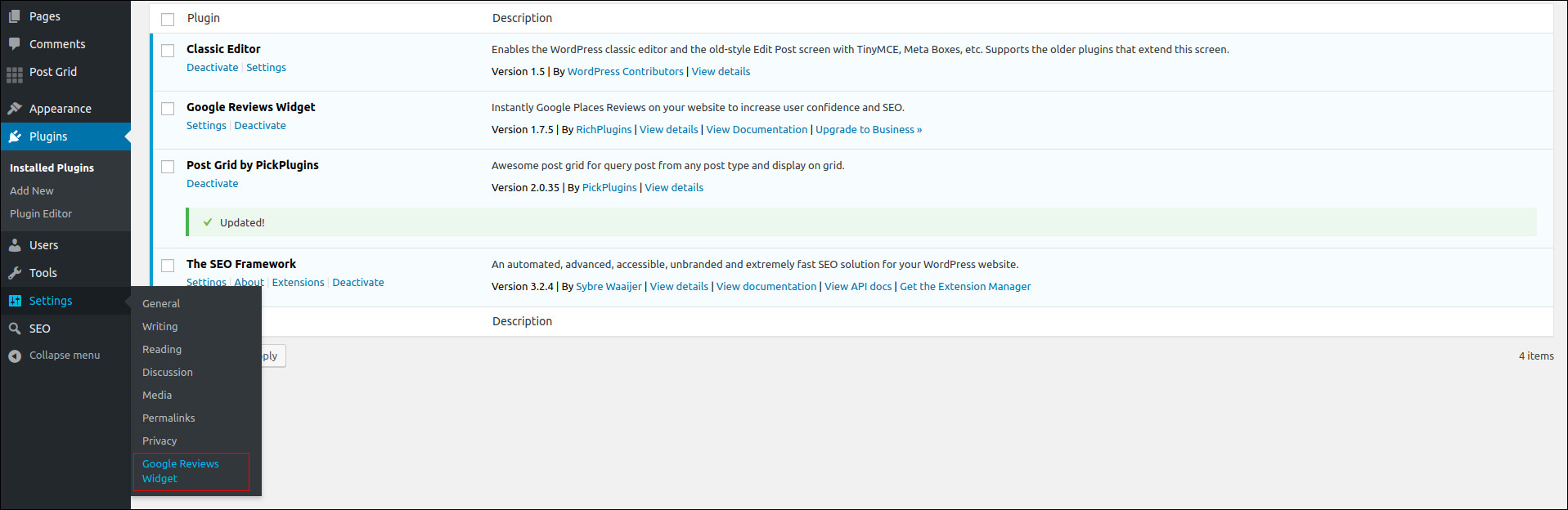Image resolution: width=1568 pixels, height=510 pixels.
Task: Click the Tools wrench icon
Action: [15, 273]
